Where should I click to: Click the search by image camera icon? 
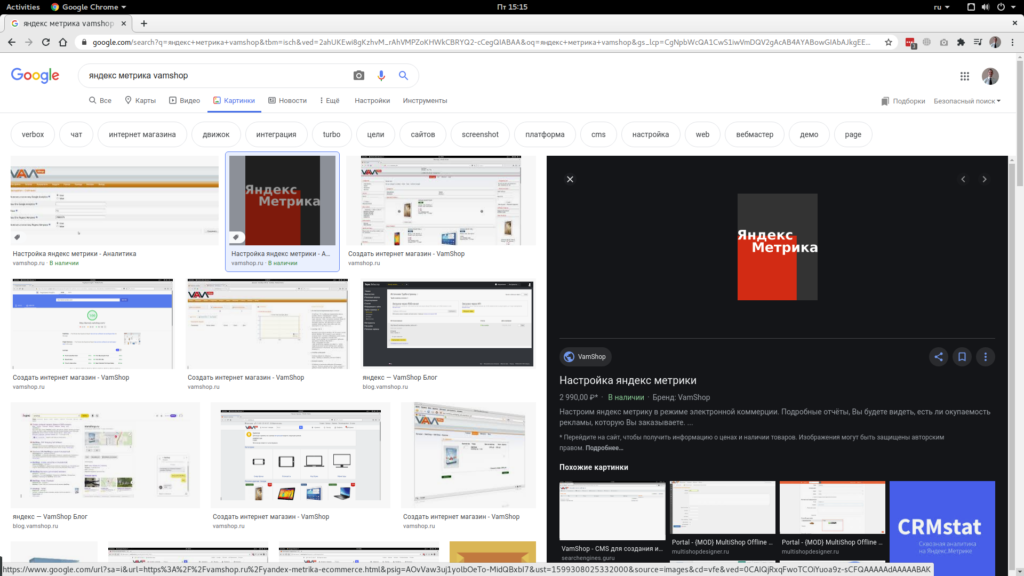[x=359, y=76]
